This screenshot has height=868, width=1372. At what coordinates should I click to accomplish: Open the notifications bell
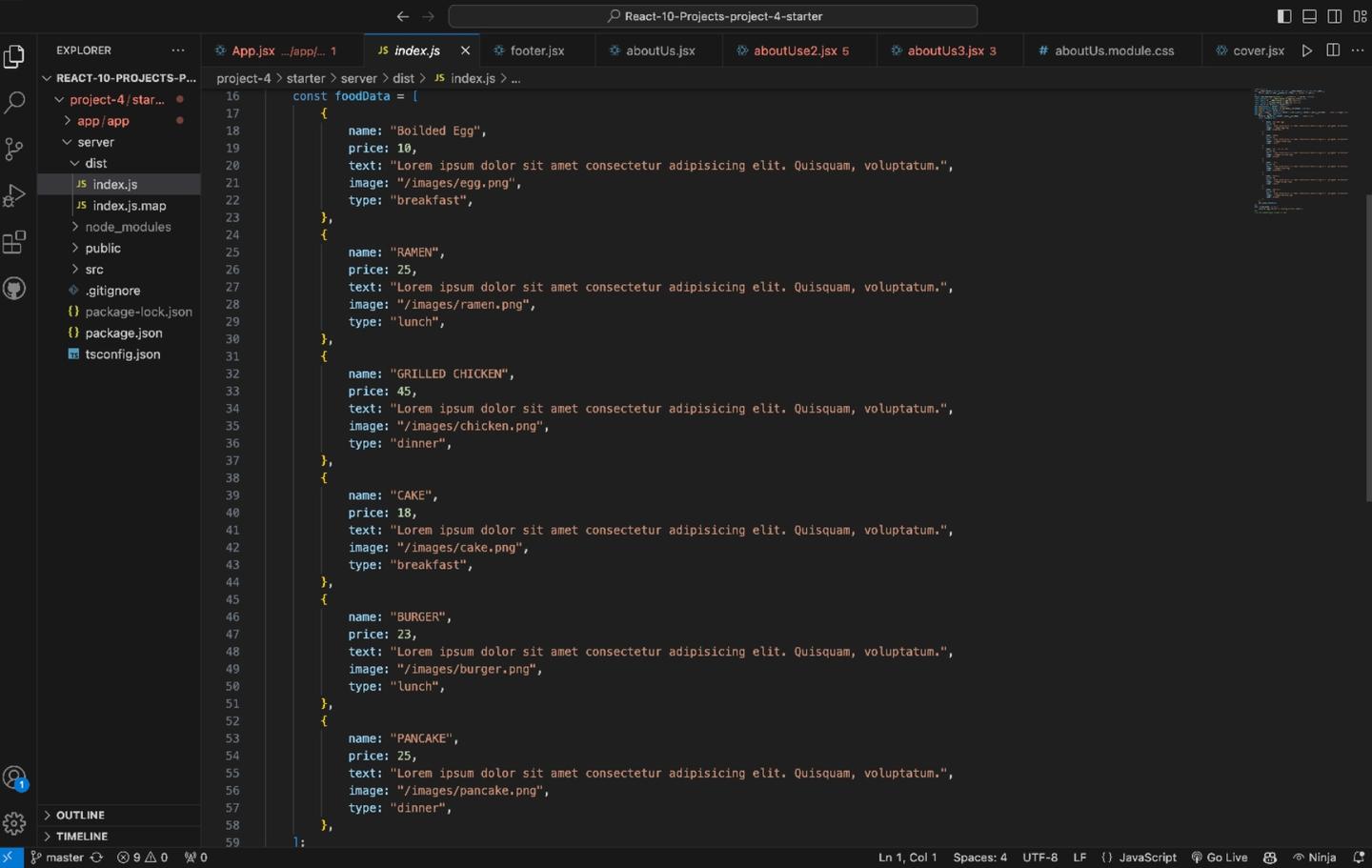click(1359, 858)
